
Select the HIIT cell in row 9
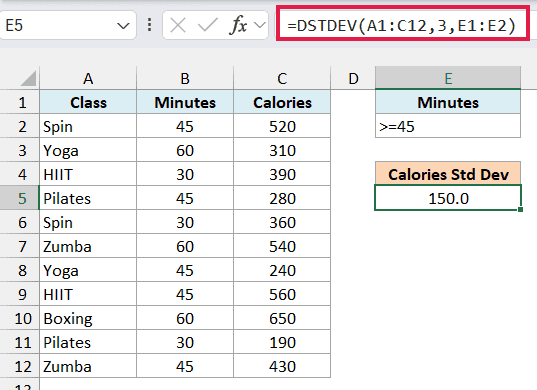pos(88,294)
